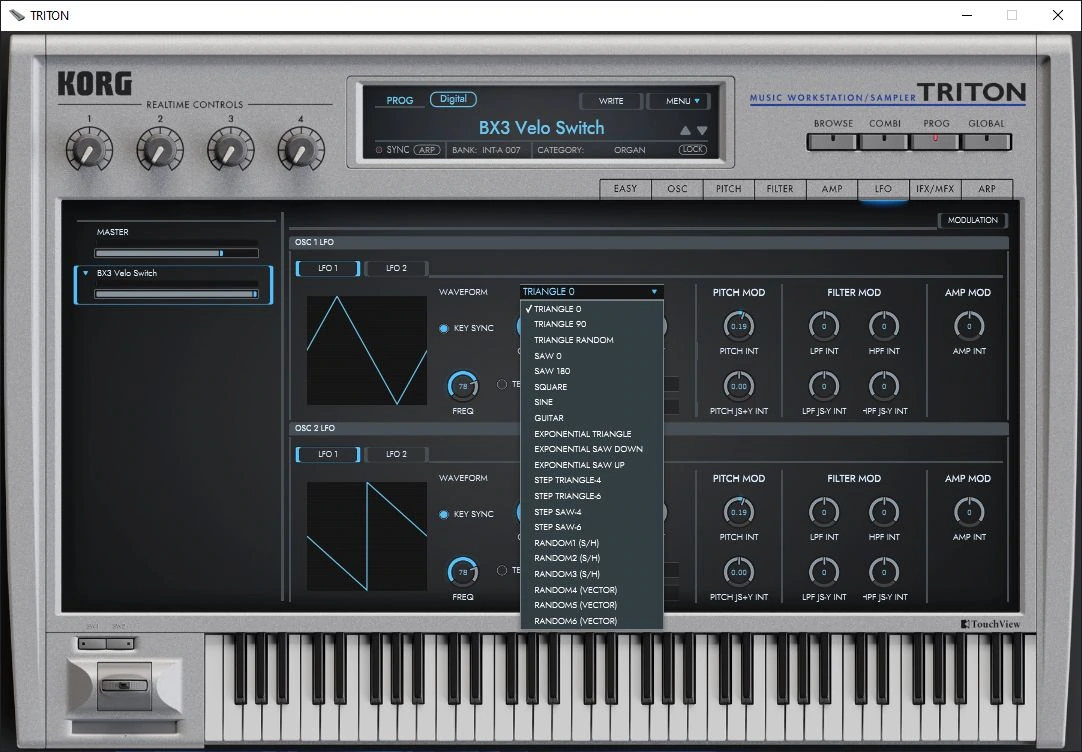The width and height of the screenshot is (1082, 752).
Task: Choose RANDOM1 (S/H) waveform
Action: (591, 543)
